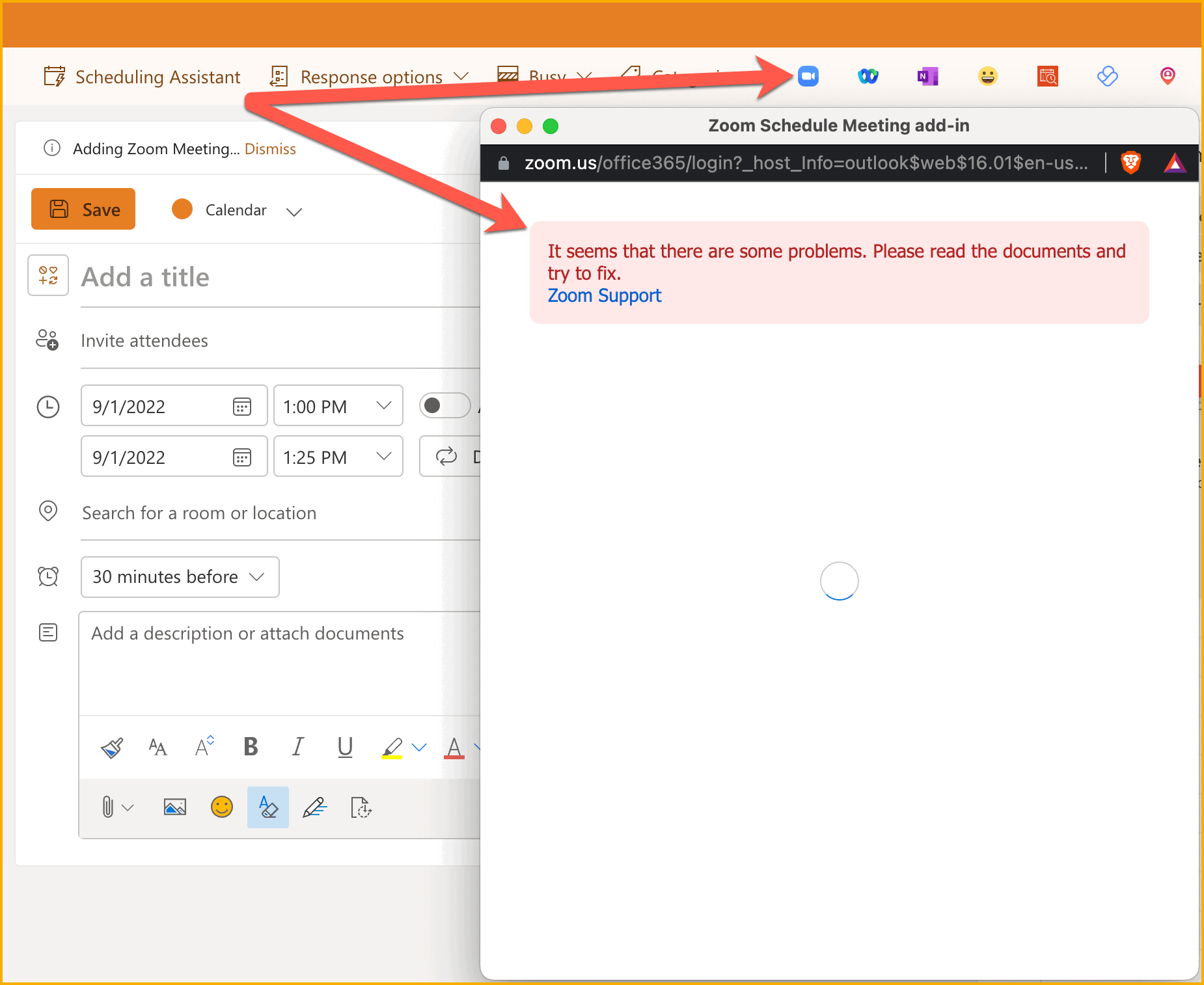Click the orange Calendar color dot
The image size is (1204, 985).
tap(182, 209)
